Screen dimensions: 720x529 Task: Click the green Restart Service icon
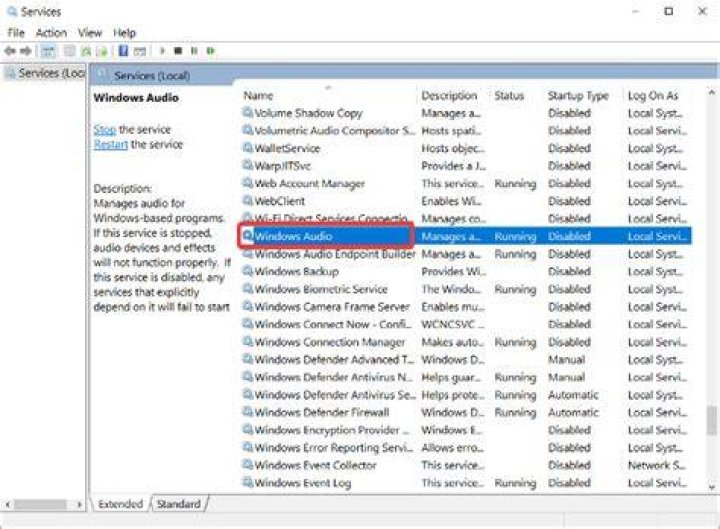(x=211, y=51)
